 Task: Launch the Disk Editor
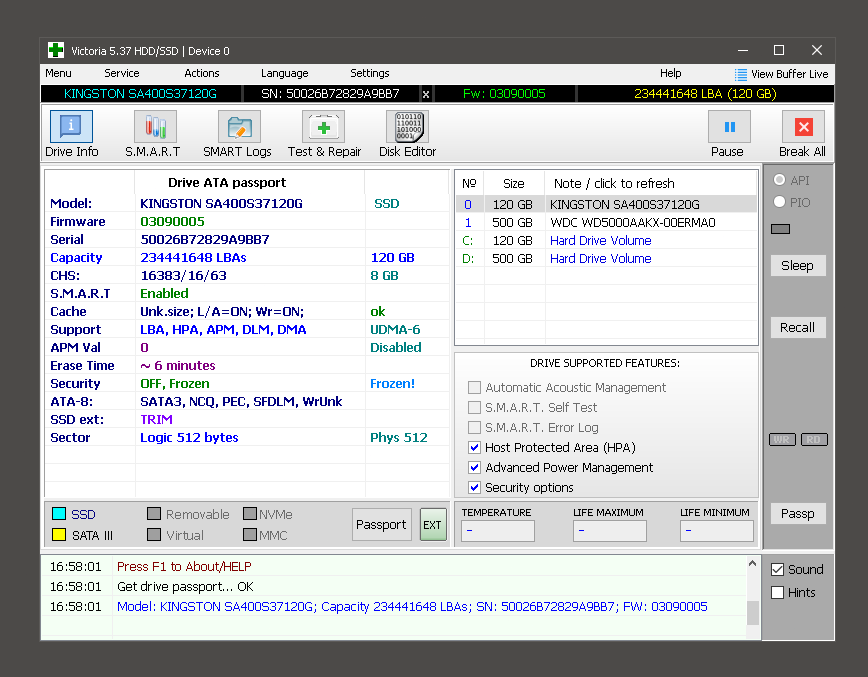pos(409,127)
